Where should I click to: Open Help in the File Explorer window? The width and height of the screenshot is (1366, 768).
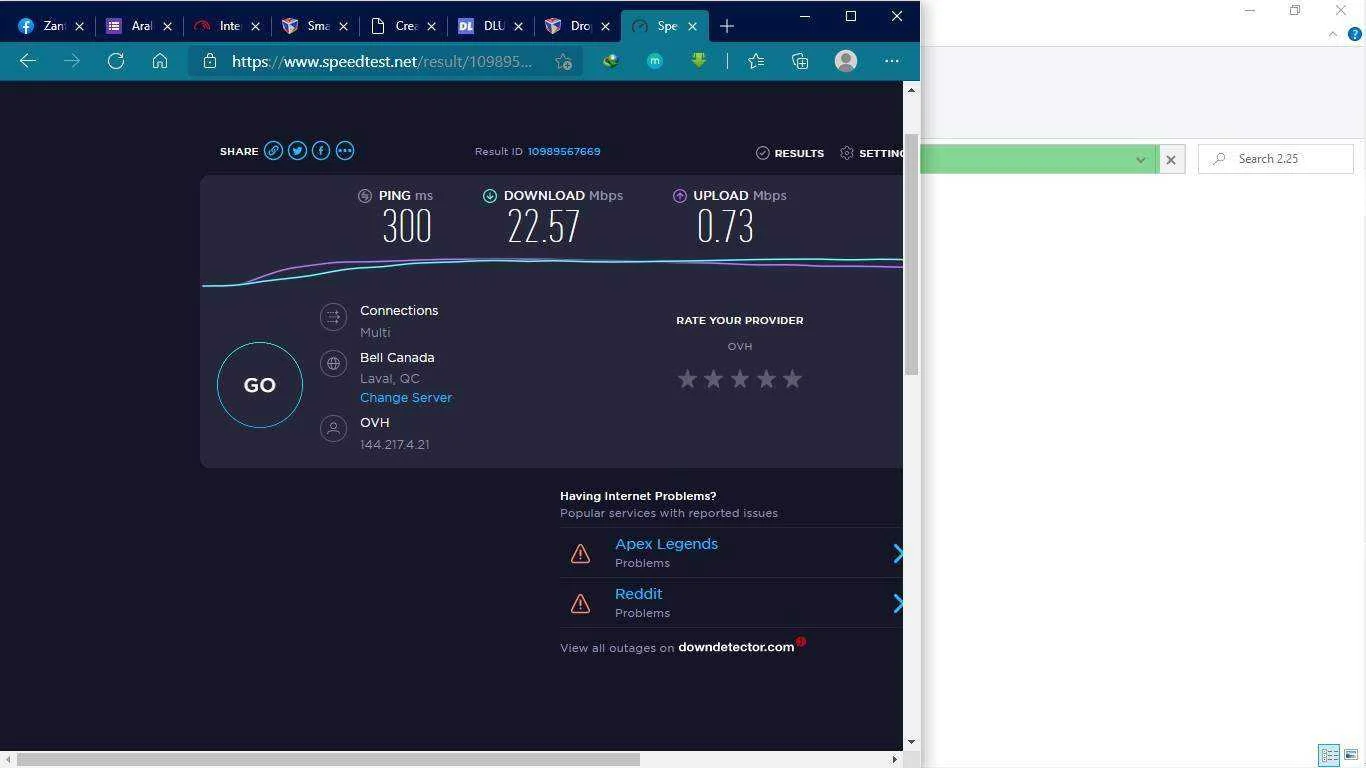coord(1355,34)
